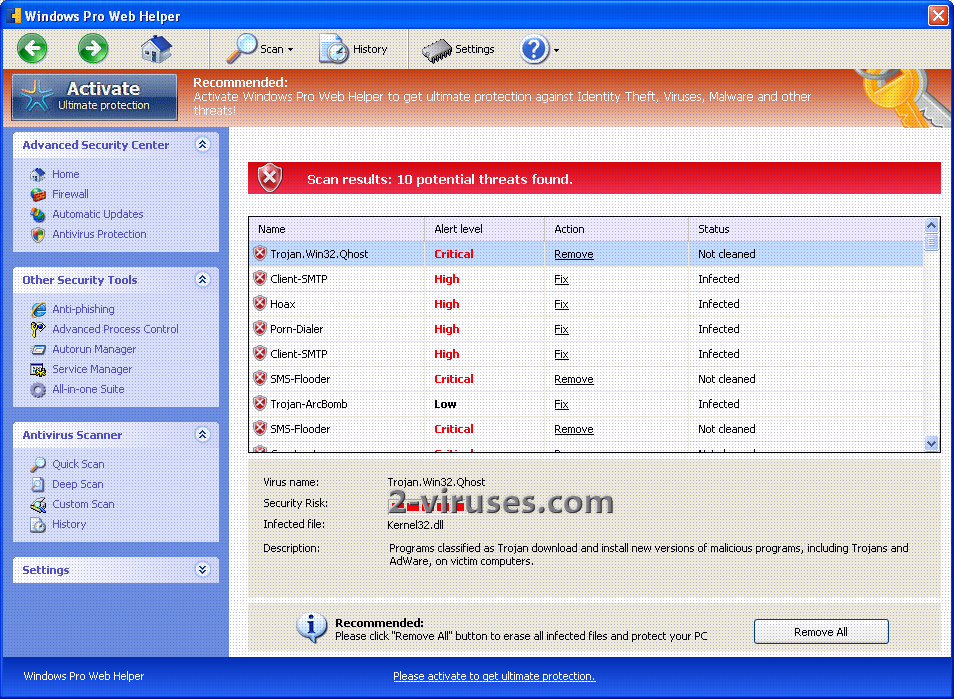The width and height of the screenshot is (954, 699).
Task: Go to the home house icon in toolbar
Action: click(x=156, y=48)
